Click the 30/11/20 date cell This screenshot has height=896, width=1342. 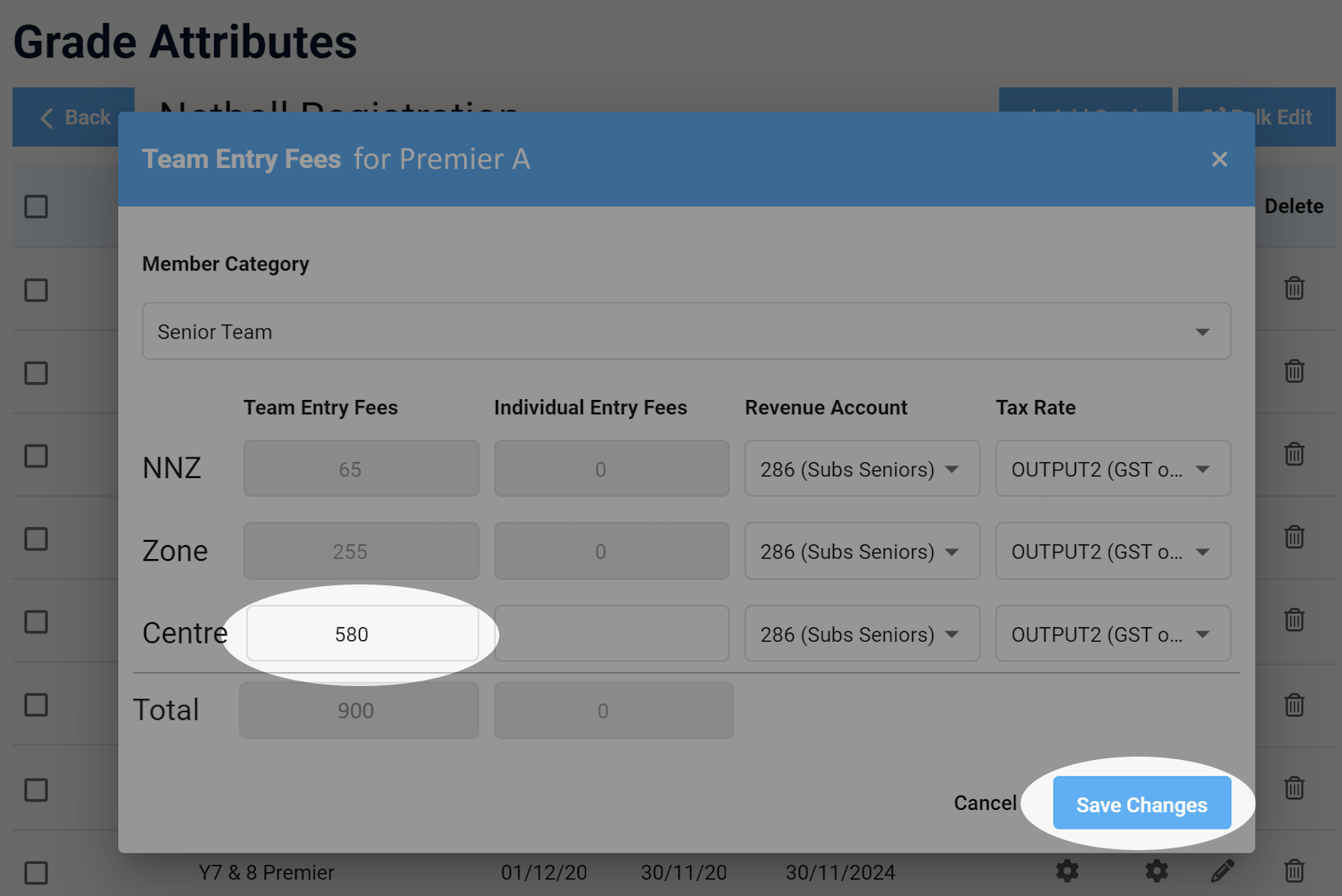coord(684,872)
